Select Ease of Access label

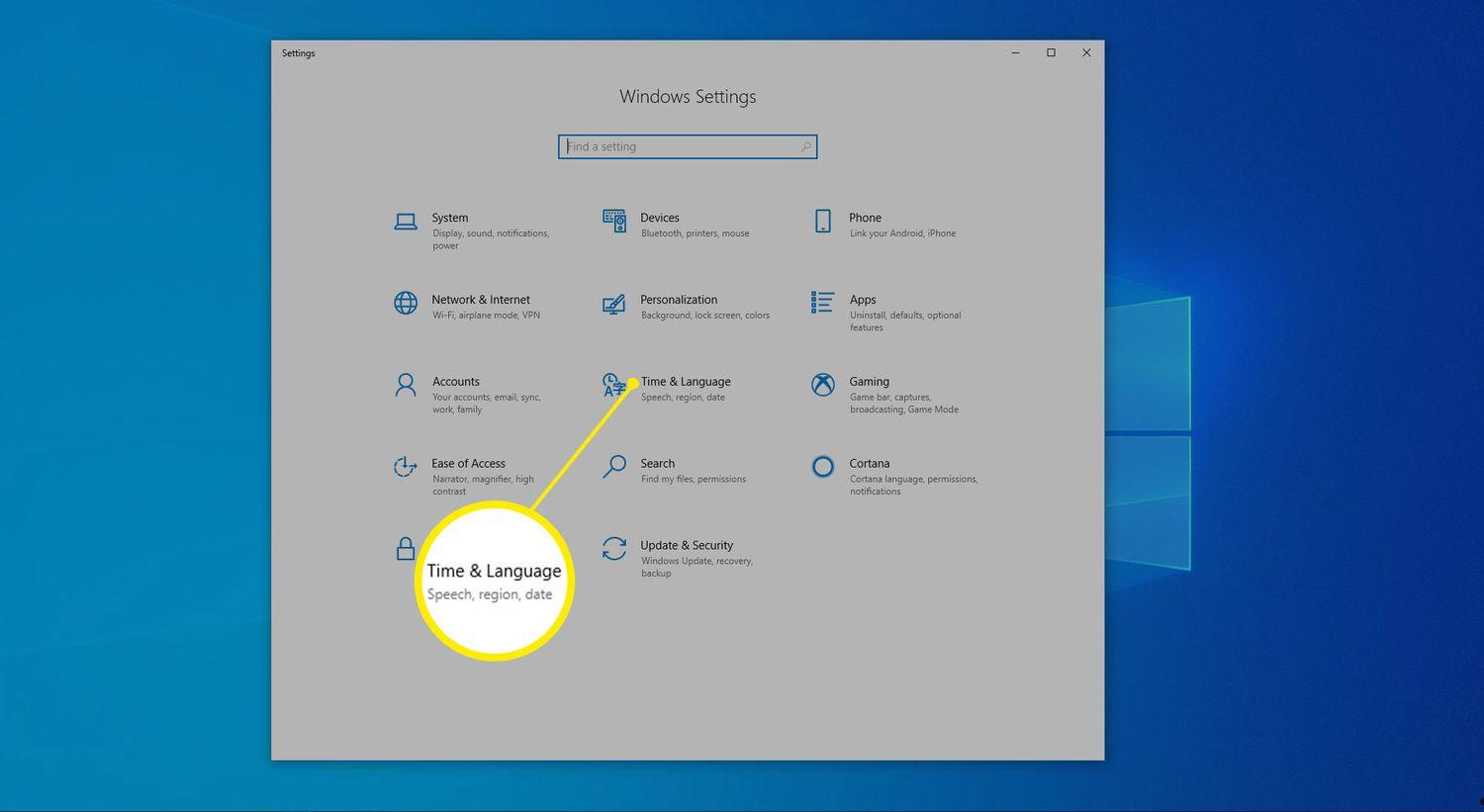point(469,464)
